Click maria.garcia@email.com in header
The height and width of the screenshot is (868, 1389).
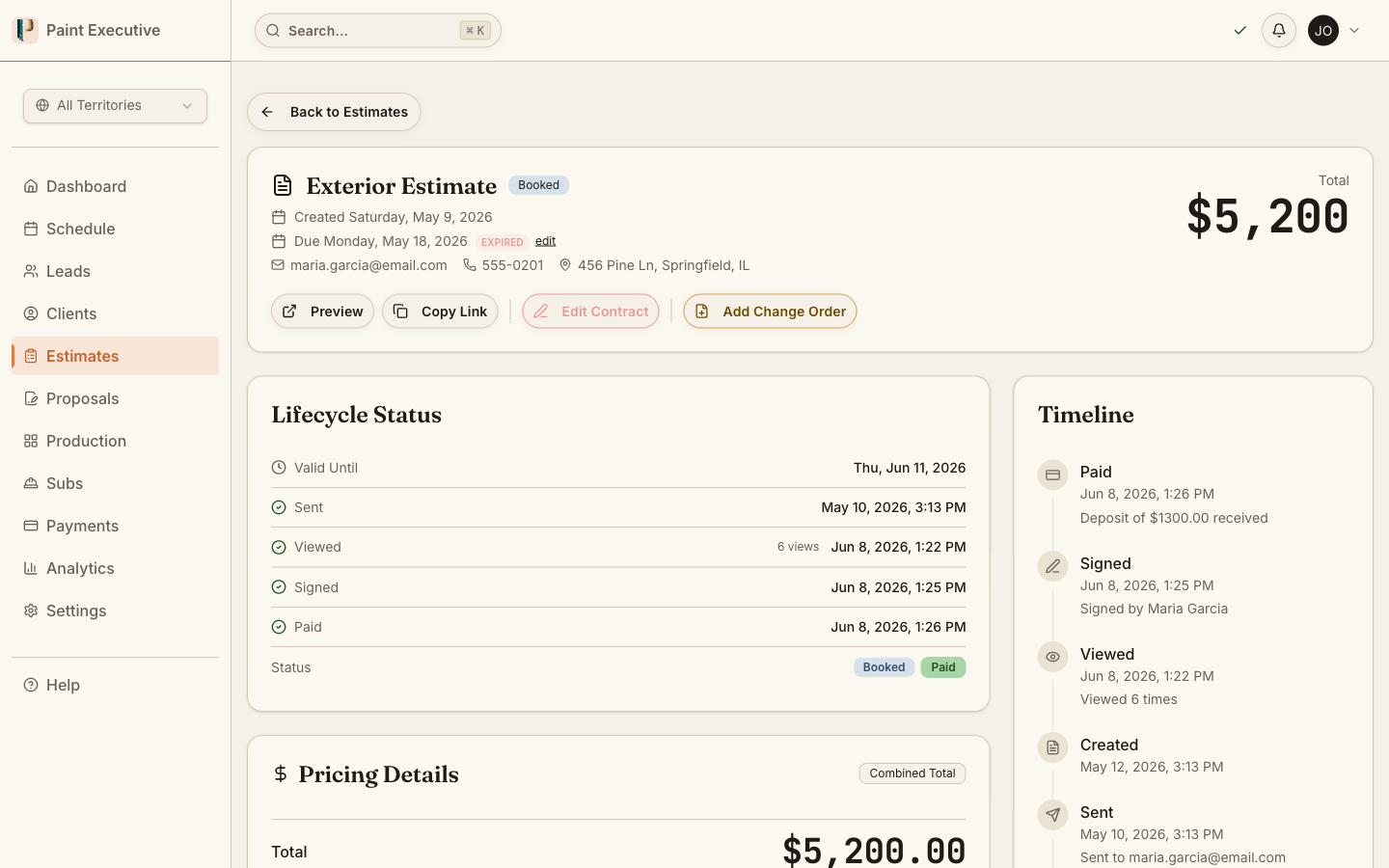click(368, 265)
